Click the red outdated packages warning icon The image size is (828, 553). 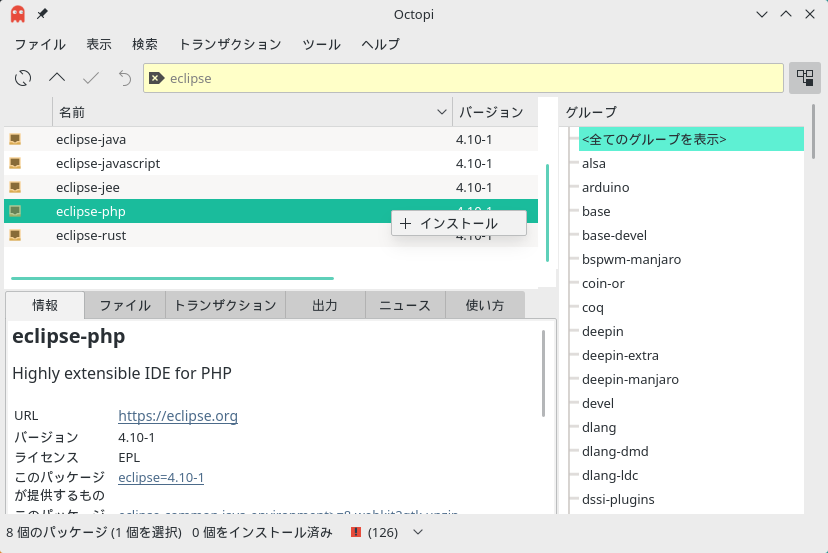pos(356,532)
